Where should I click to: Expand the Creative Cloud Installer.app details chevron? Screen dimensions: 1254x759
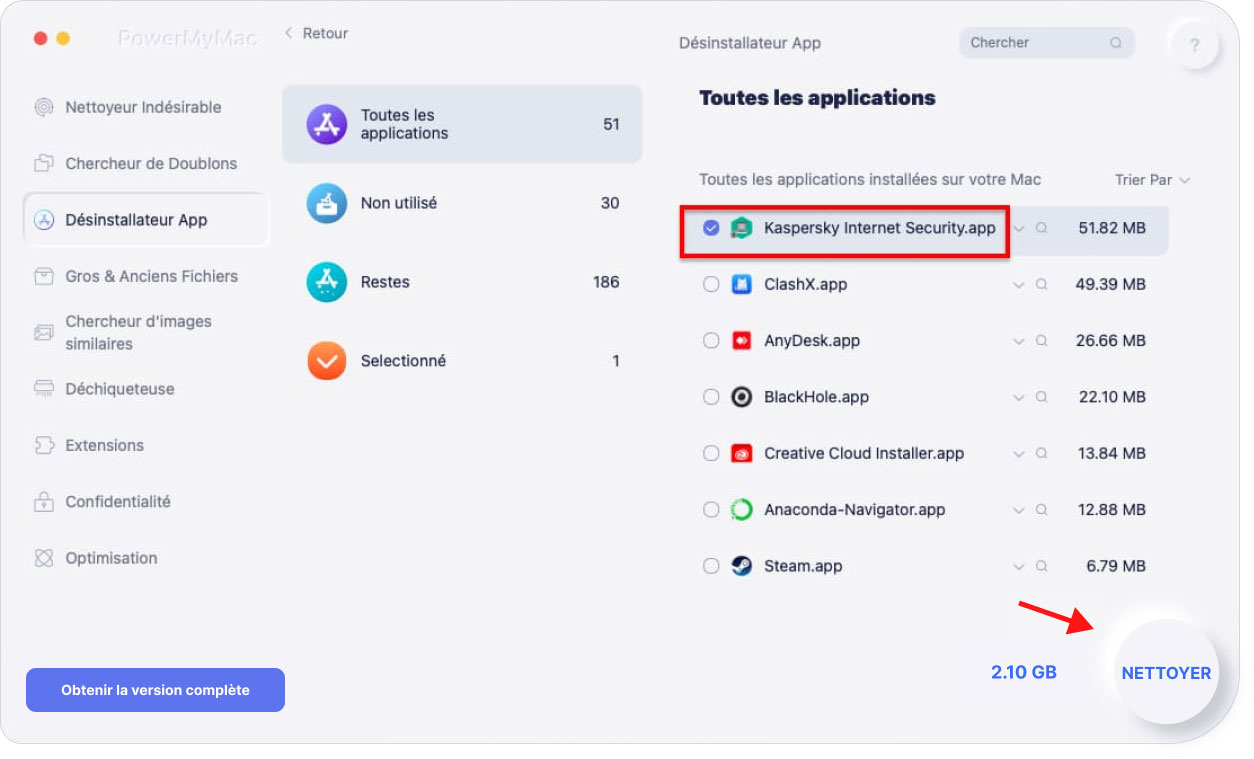[x=1019, y=454]
